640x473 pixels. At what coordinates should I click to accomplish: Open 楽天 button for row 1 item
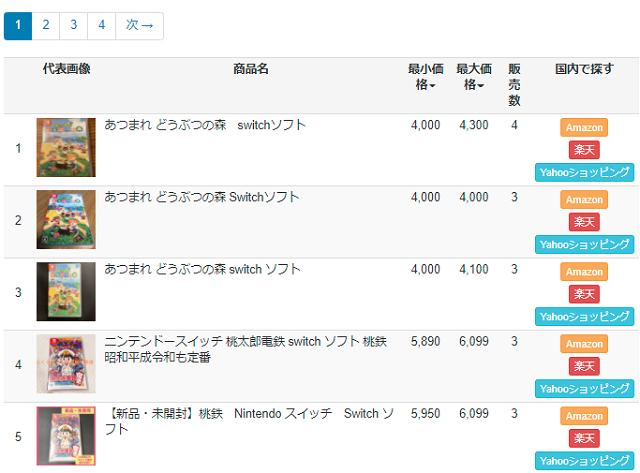[x=584, y=150]
